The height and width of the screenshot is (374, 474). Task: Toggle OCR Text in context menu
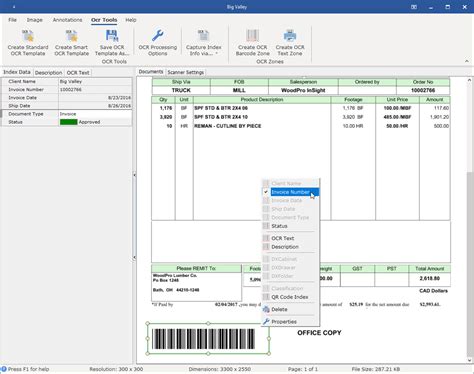click(290, 238)
